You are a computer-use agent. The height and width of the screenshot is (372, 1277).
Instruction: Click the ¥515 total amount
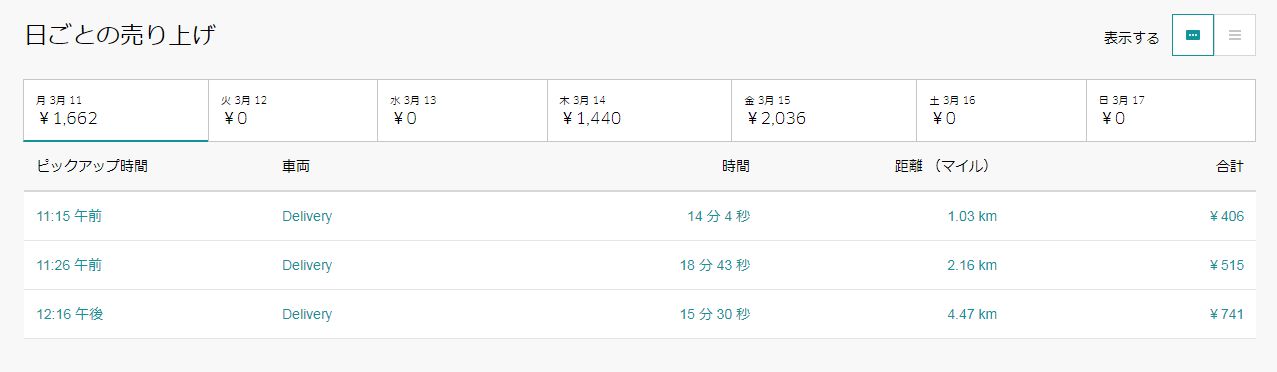pos(1225,265)
